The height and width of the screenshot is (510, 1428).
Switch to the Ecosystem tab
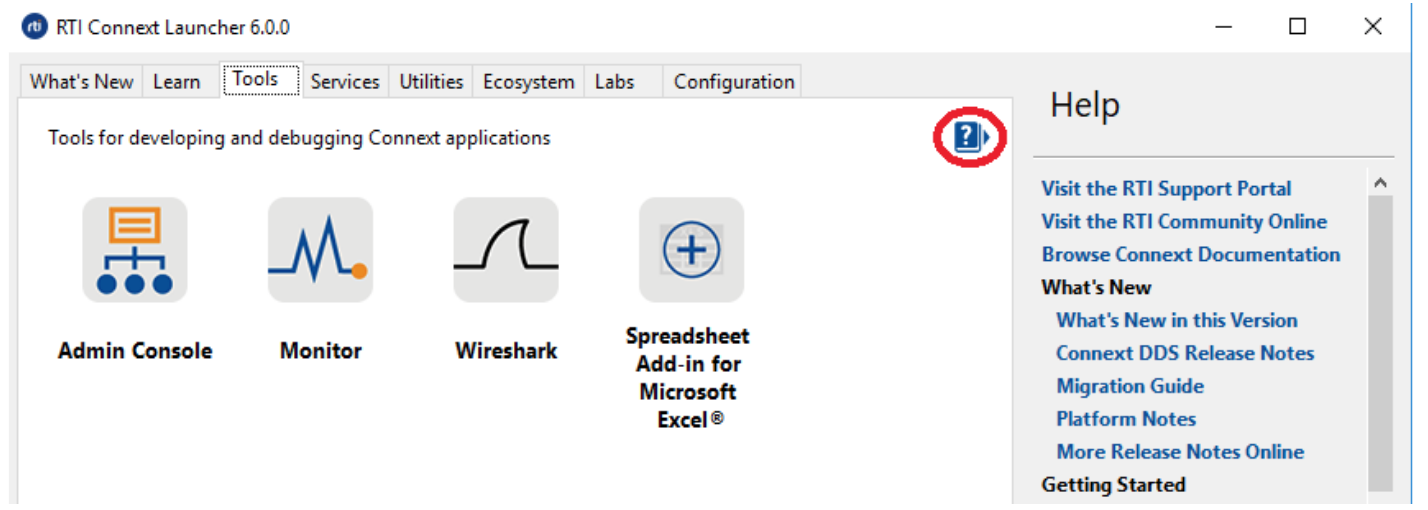[529, 82]
